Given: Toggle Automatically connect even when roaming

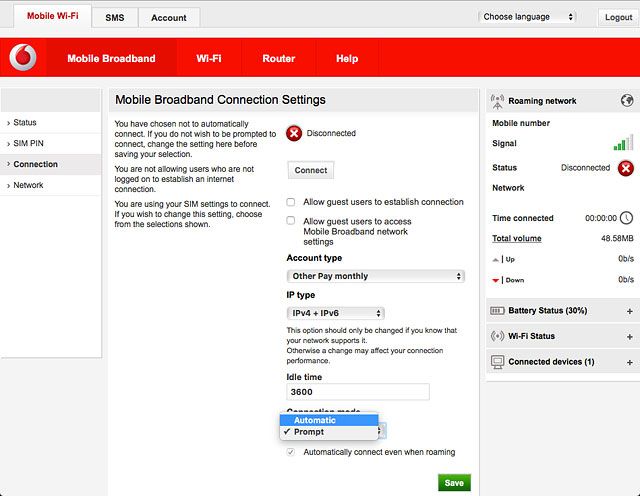Looking at the screenshot, I should coord(291,452).
